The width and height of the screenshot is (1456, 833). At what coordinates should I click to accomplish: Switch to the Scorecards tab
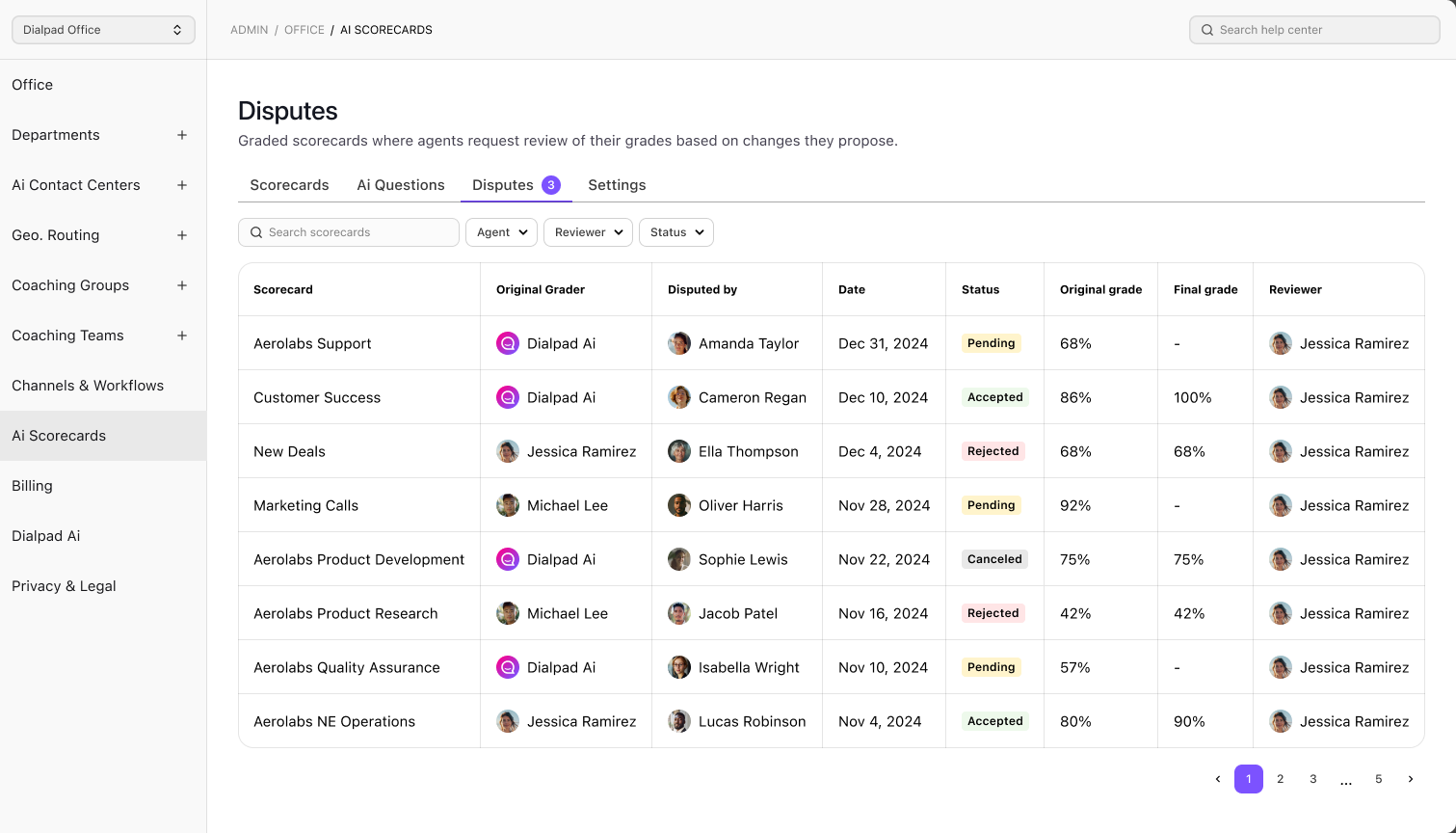pos(289,185)
